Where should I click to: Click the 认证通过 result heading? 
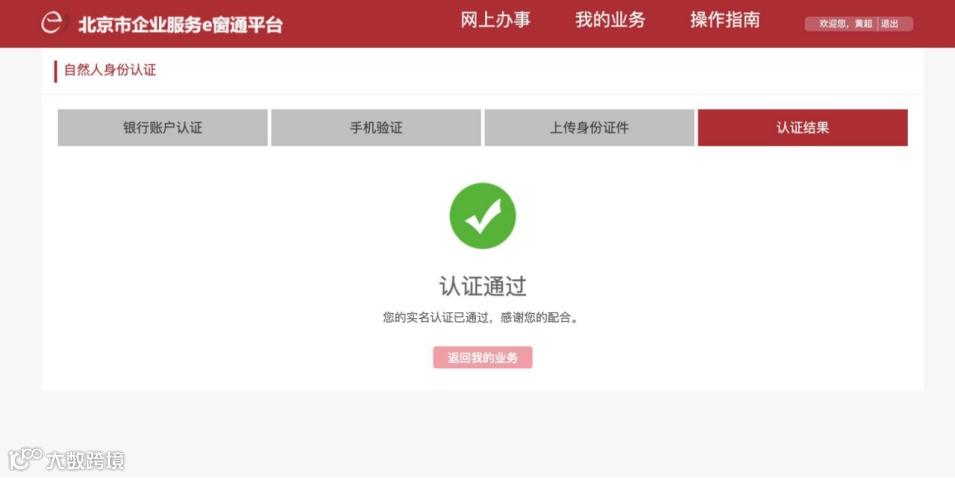[482, 286]
